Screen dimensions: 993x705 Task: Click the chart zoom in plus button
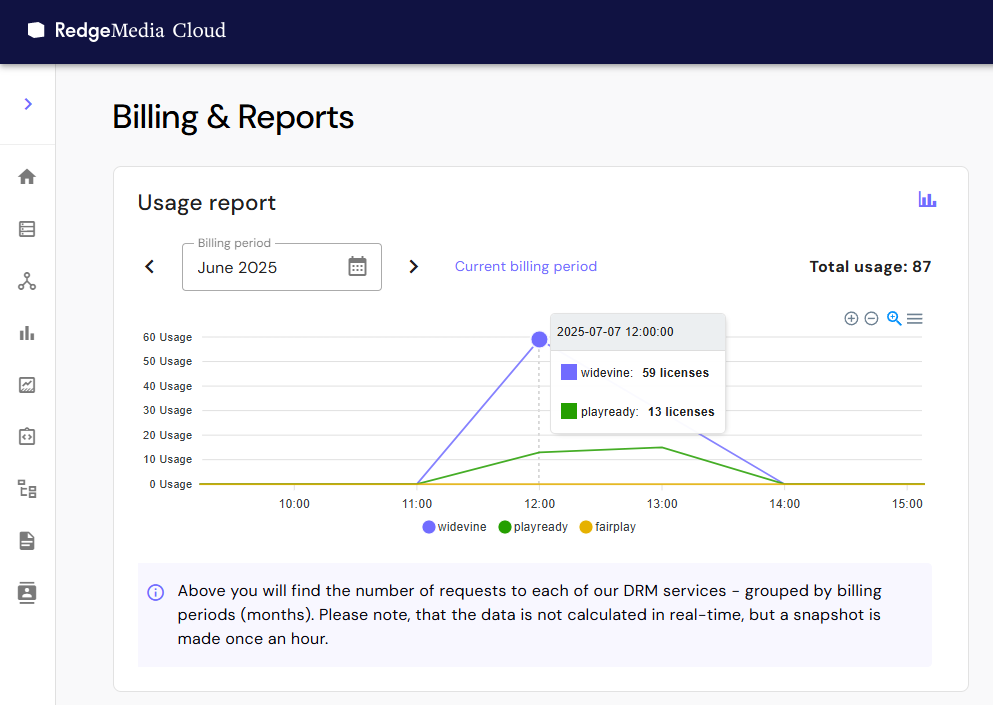click(851, 319)
